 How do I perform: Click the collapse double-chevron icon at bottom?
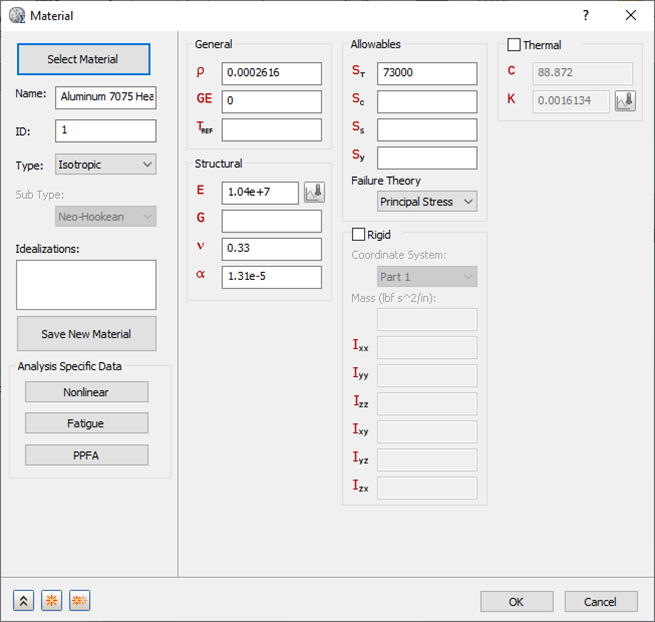(x=23, y=601)
